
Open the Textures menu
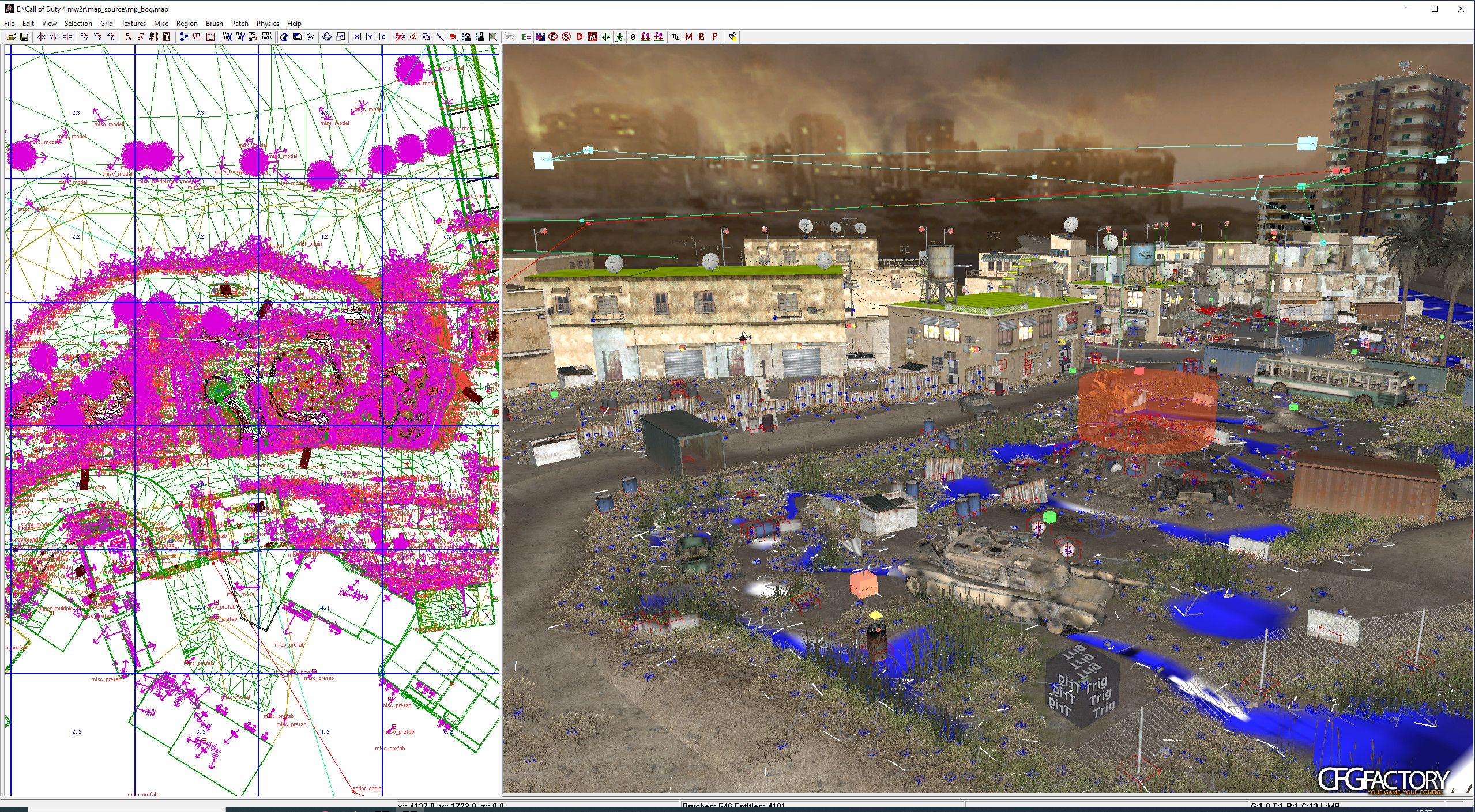[133, 24]
